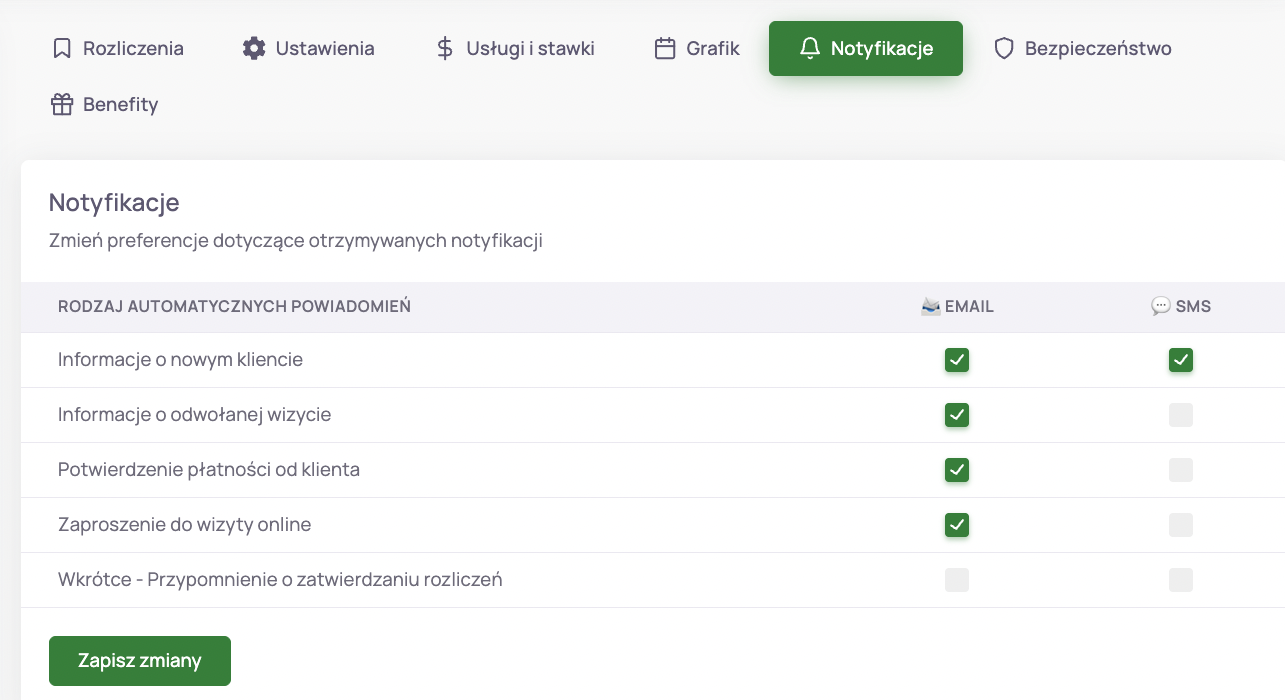Uncheck email for Zaproszenie do wizyty online
The height and width of the screenshot is (700, 1285).
point(957,525)
